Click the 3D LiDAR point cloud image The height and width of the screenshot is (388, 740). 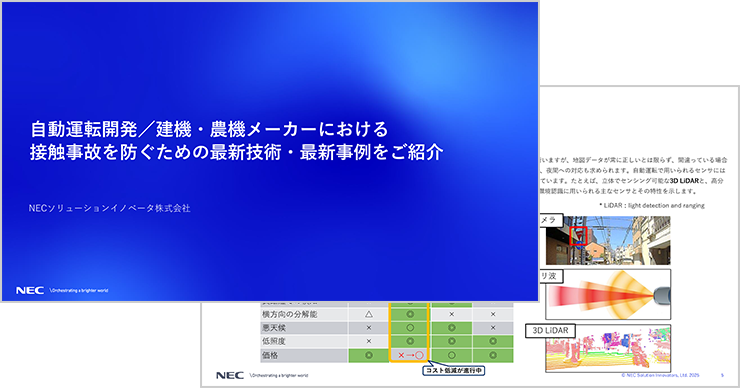coord(608,348)
